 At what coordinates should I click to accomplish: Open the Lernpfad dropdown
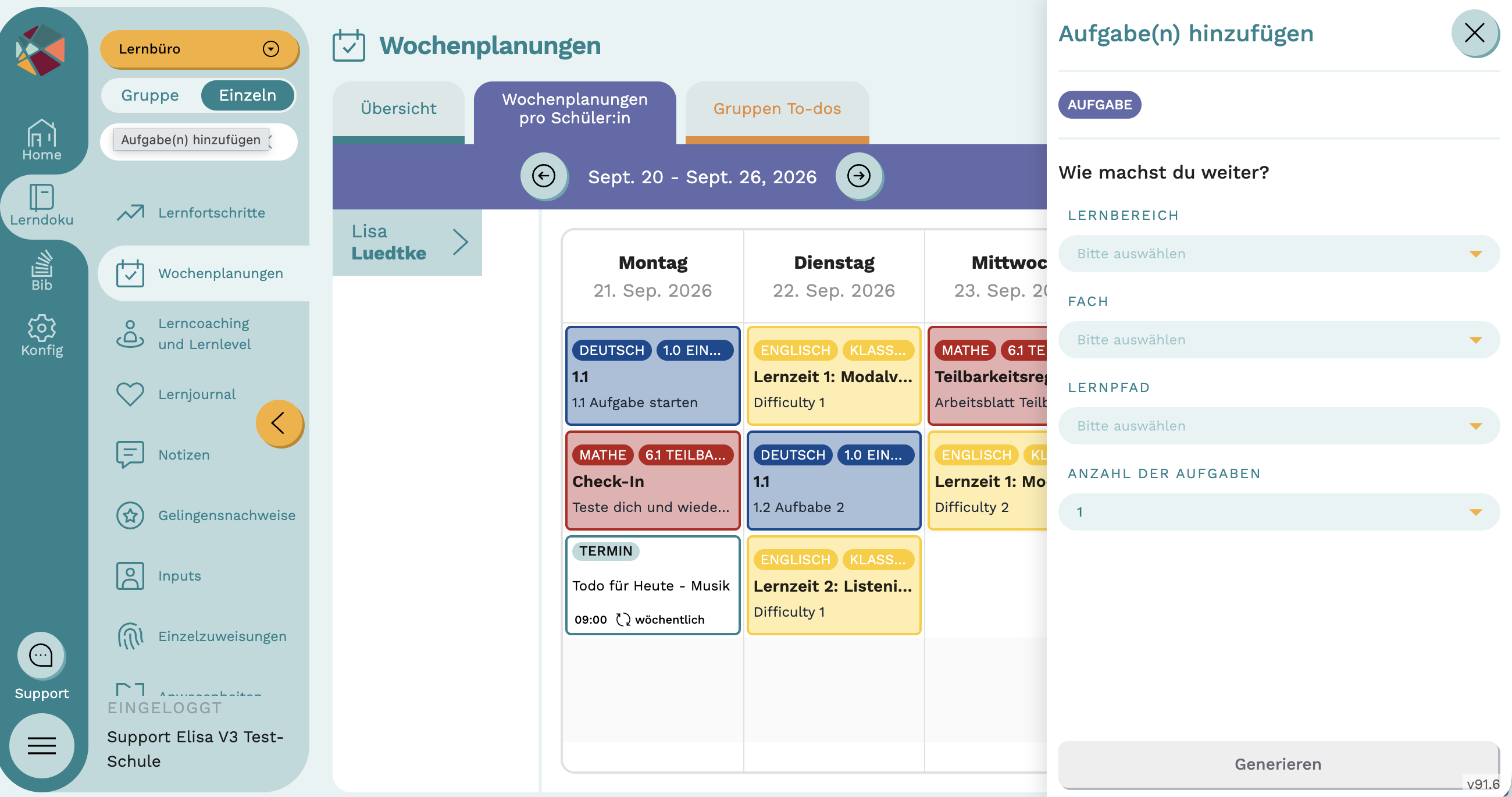click(x=1278, y=426)
